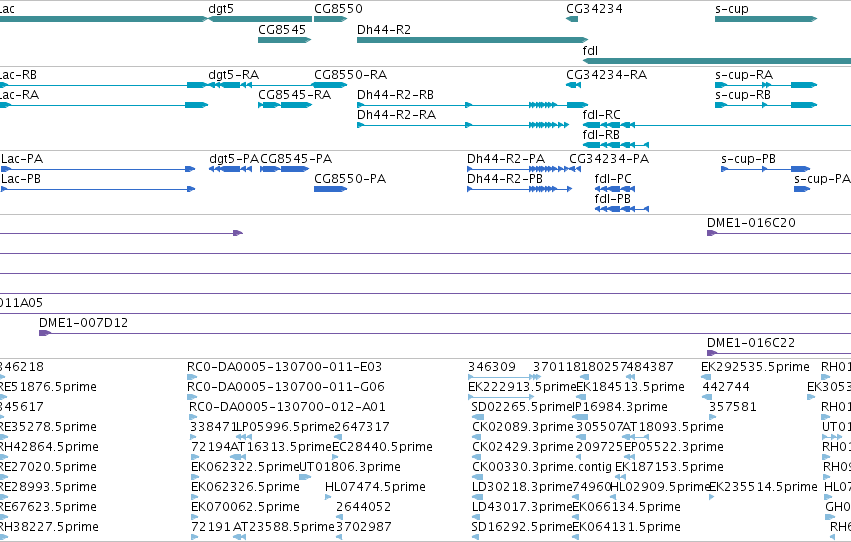851x542 pixels.
Task: Select EST CK02089.3prime
Action: 523,428
